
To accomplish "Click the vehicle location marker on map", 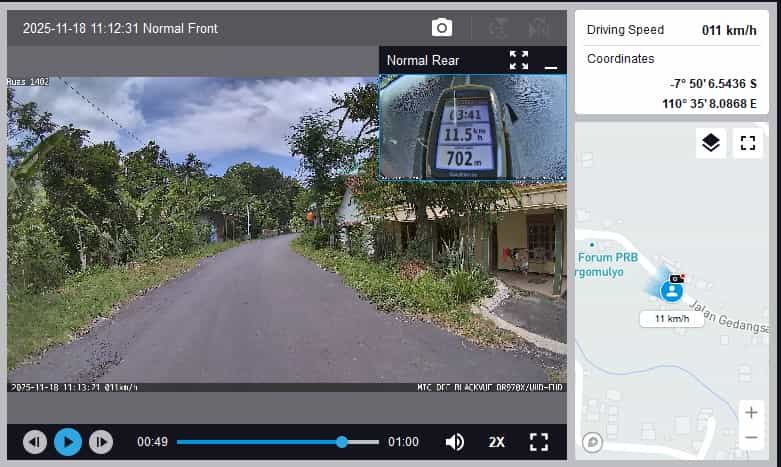I will pyautogui.click(x=672, y=291).
